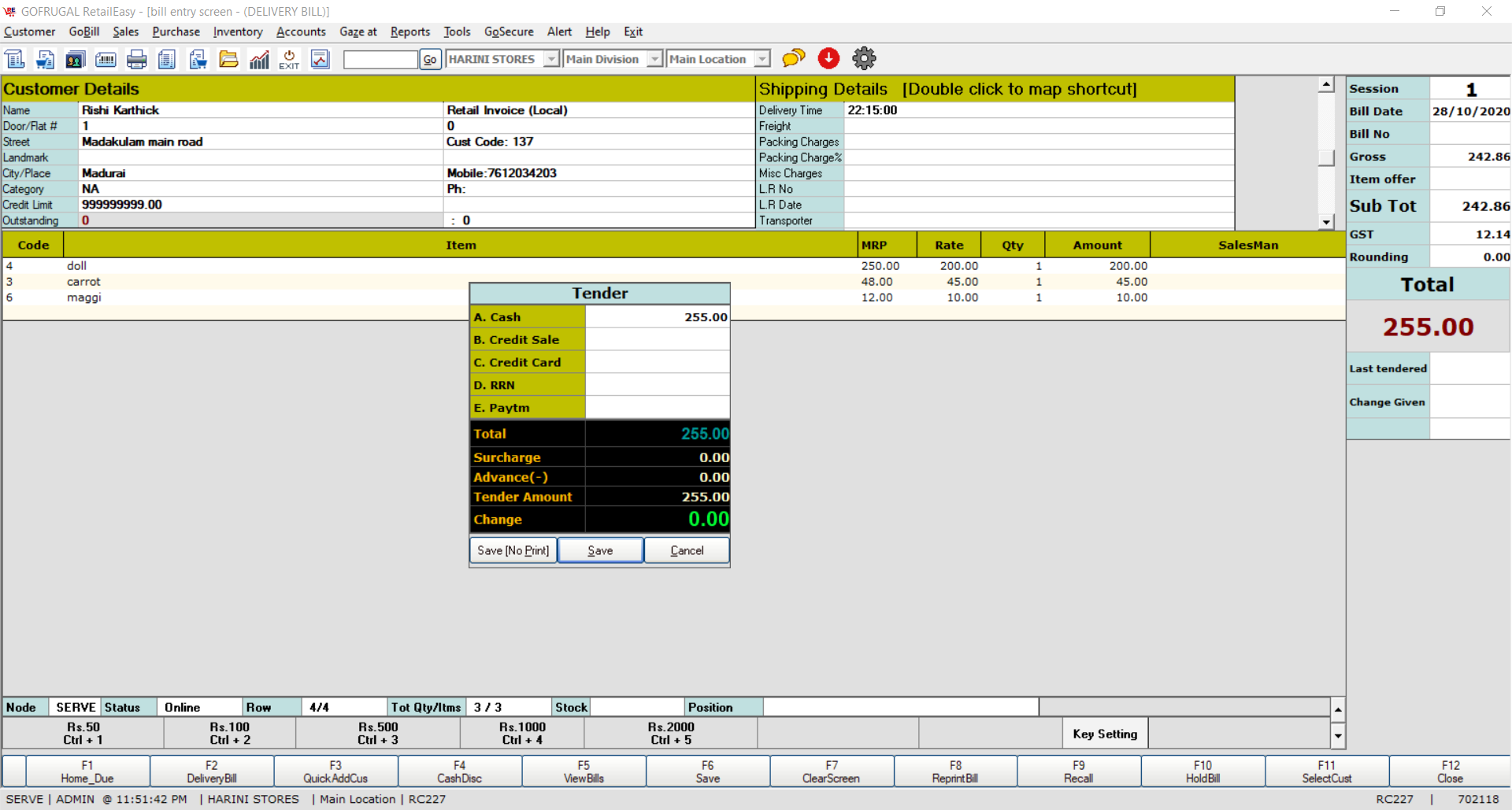1512x810 pixels.
Task: Click the Key Setting button
Action: coord(1105,734)
